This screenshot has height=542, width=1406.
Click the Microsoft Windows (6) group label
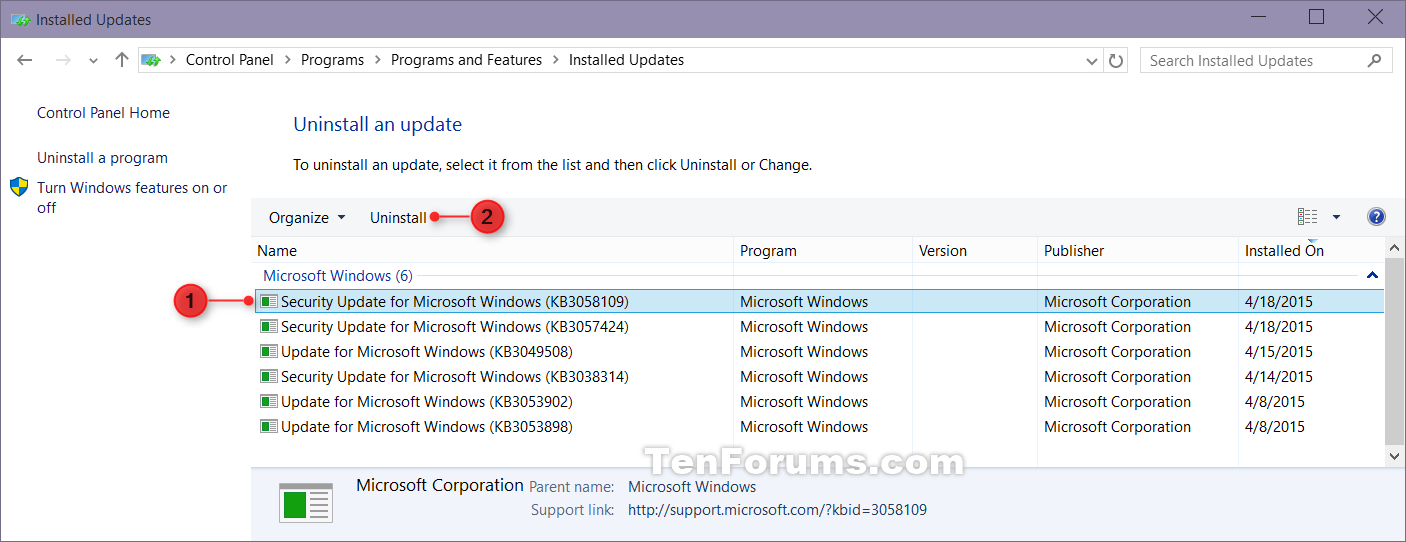tap(337, 275)
